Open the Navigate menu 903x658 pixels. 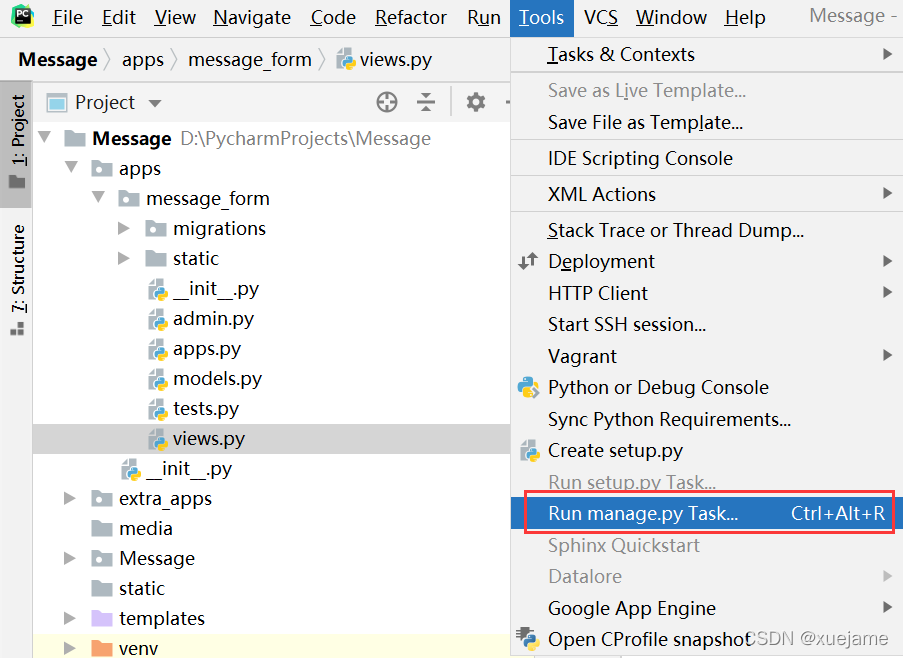pyautogui.click(x=251, y=17)
